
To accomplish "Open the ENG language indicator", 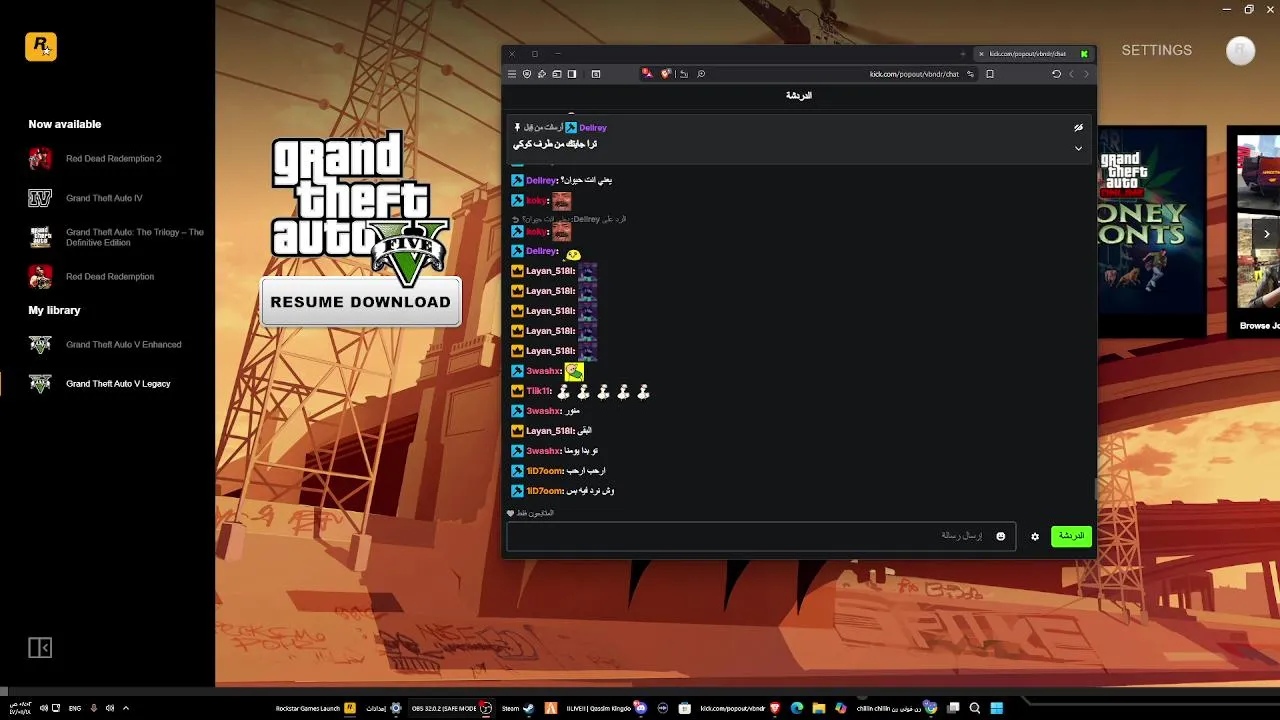I will tap(75, 708).
